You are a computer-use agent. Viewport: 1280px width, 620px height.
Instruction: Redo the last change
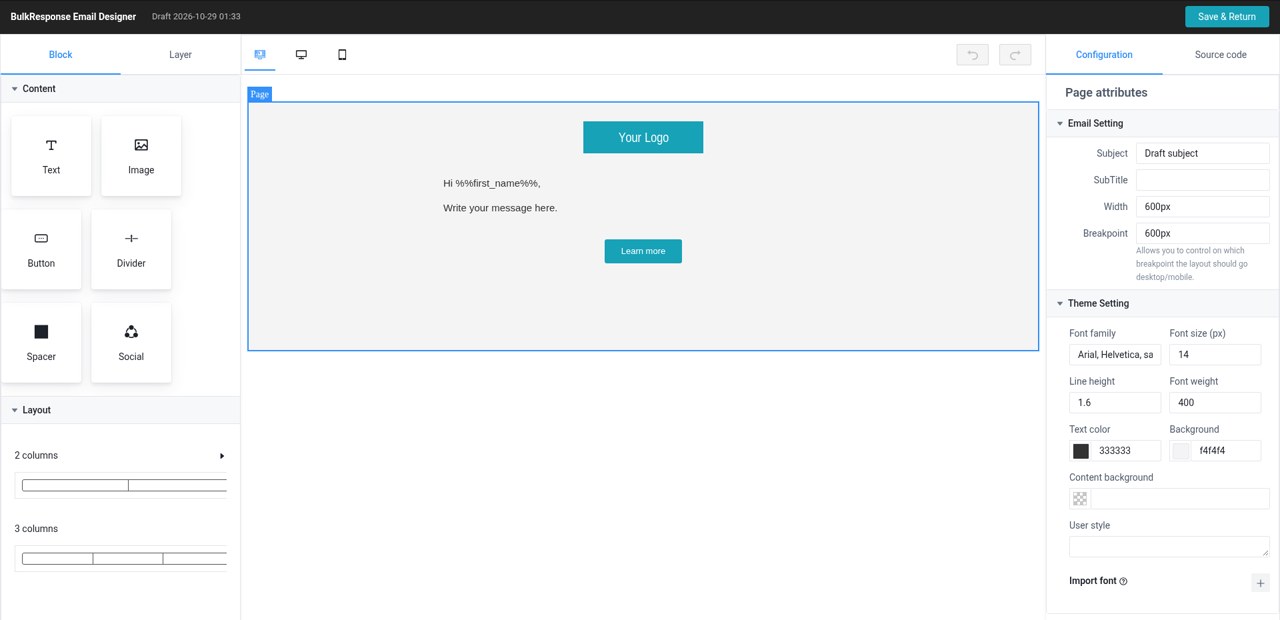[x=1015, y=55]
